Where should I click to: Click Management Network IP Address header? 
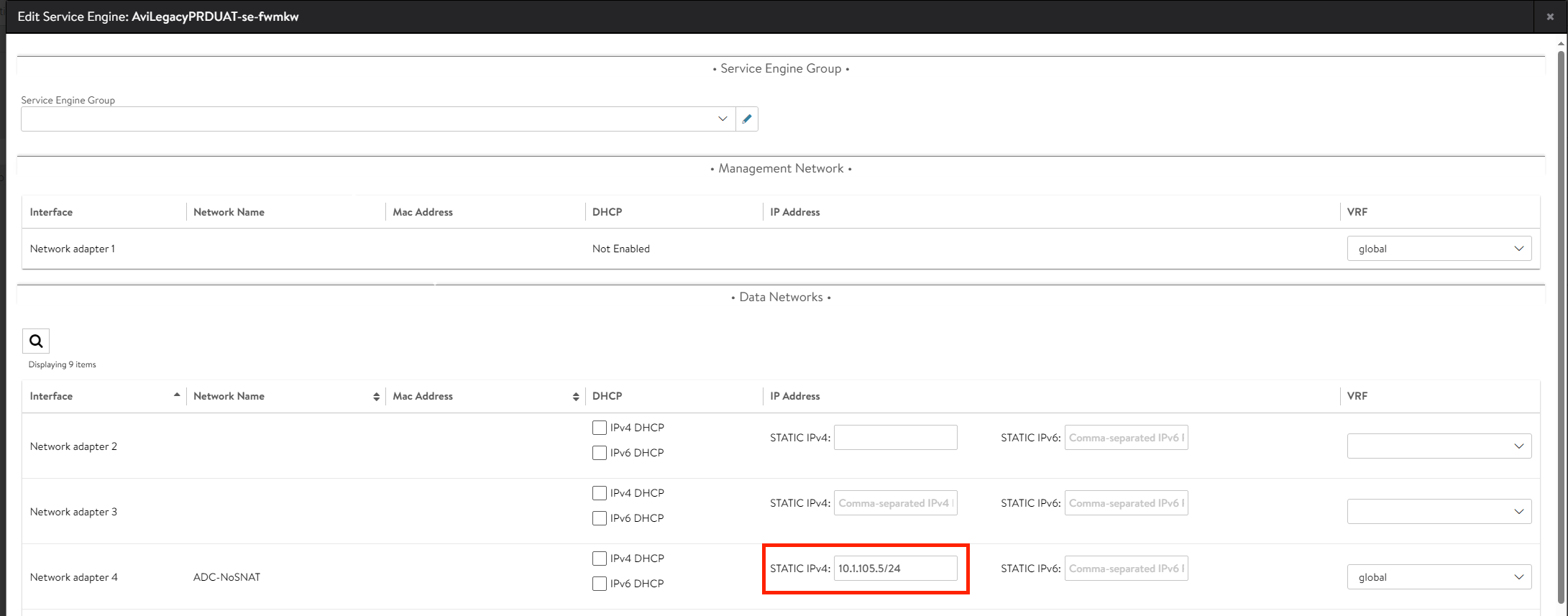point(794,212)
